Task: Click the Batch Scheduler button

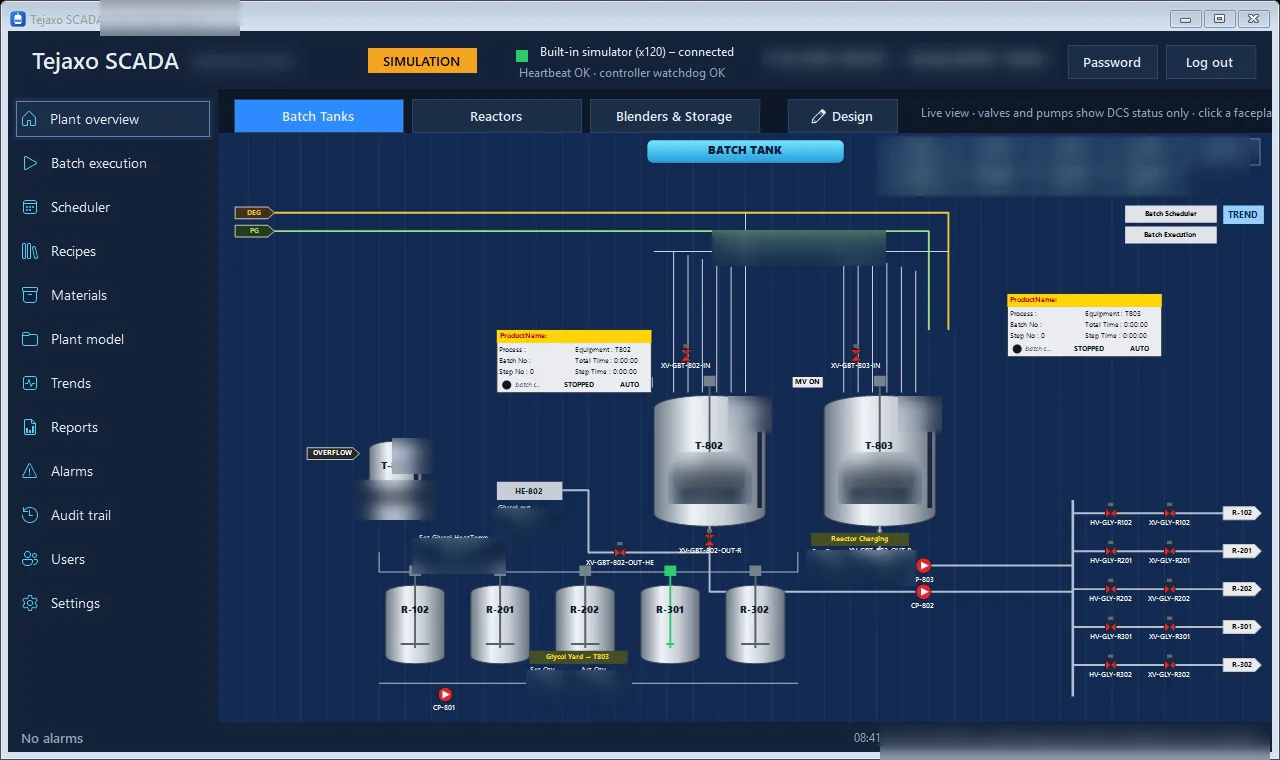Action: (1170, 214)
